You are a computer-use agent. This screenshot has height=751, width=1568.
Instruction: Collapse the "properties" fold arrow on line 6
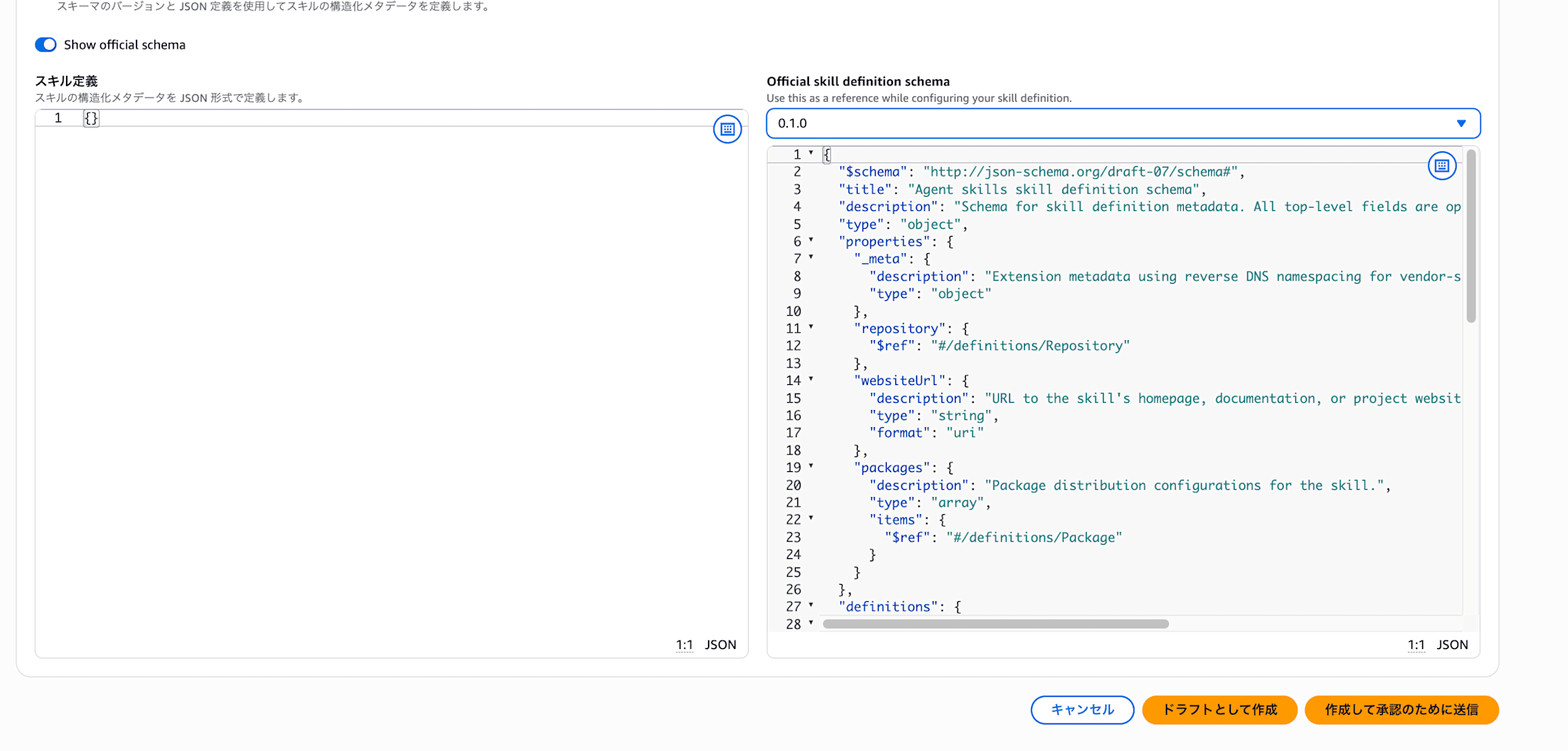pyautogui.click(x=811, y=241)
